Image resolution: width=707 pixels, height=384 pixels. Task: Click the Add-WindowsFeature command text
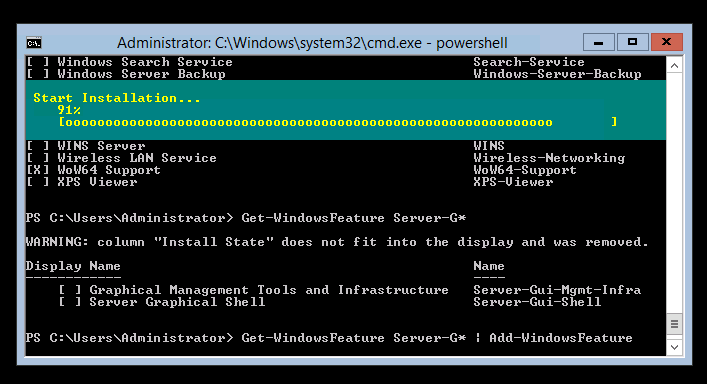[x=560, y=338]
